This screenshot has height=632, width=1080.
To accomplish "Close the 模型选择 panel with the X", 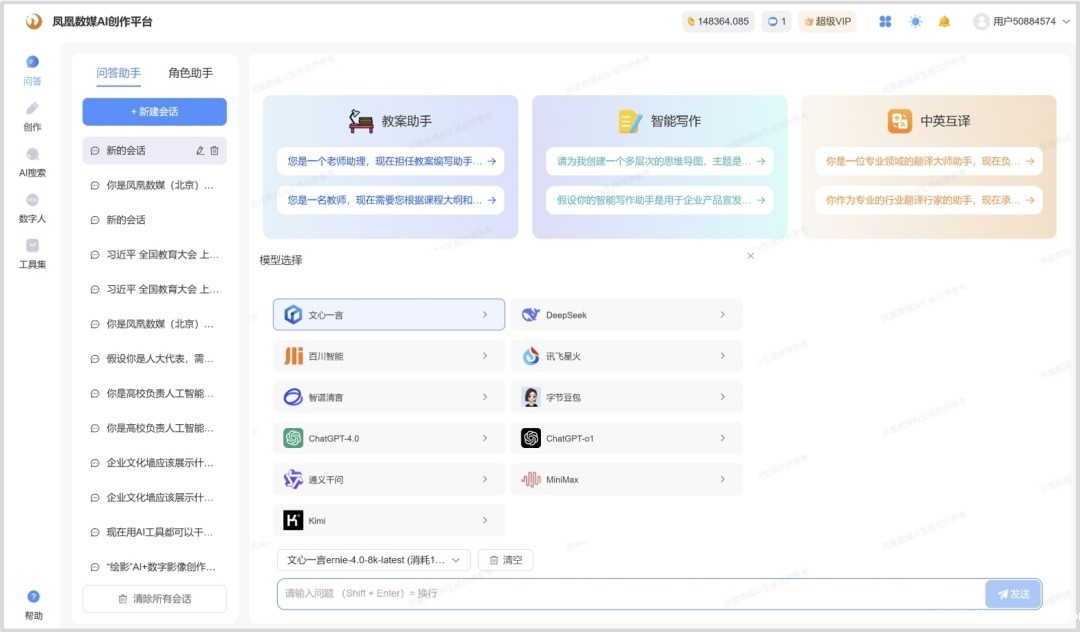I will pyautogui.click(x=751, y=256).
